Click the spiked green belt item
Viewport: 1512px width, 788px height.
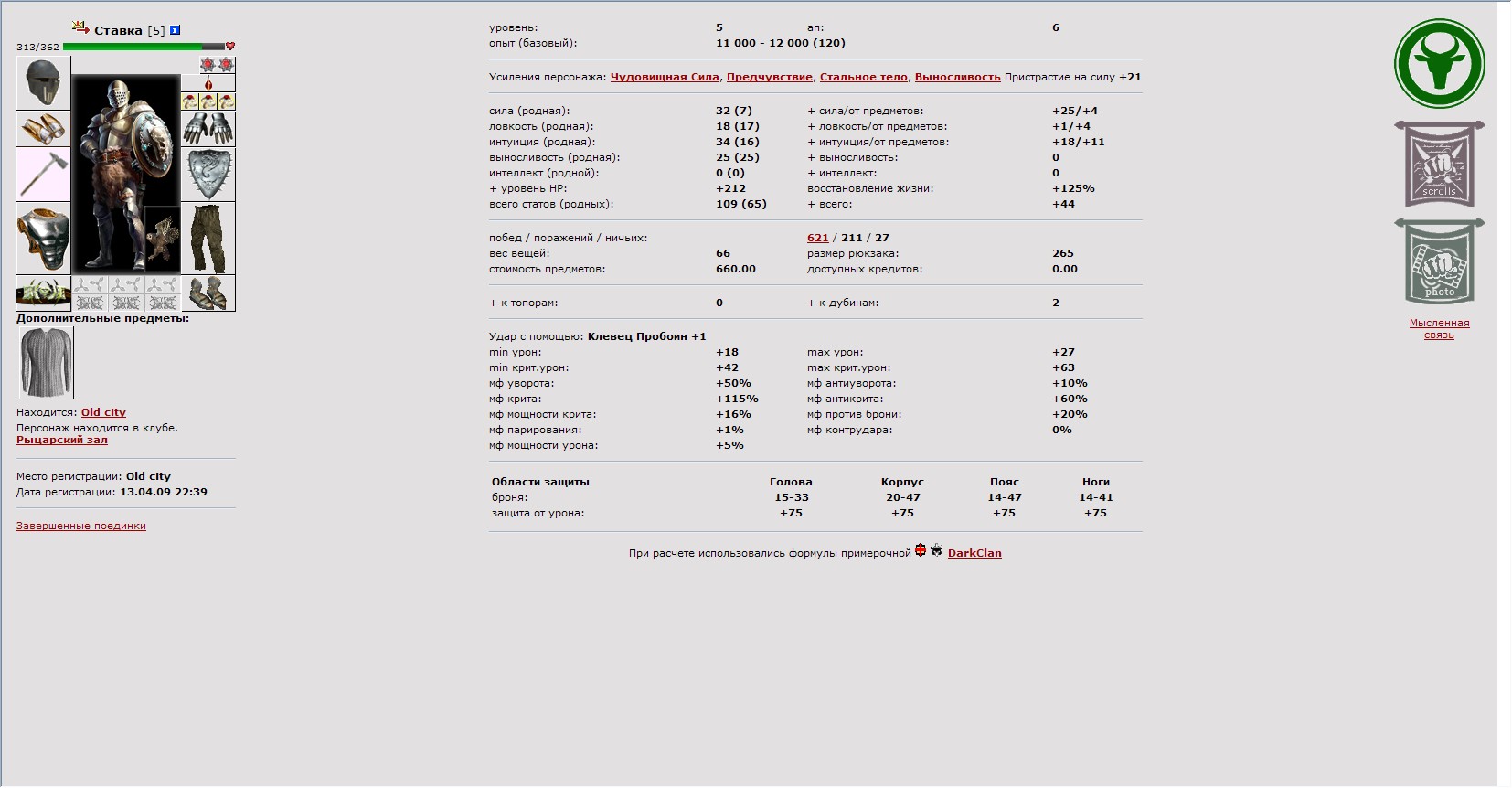pyautogui.click(x=43, y=293)
